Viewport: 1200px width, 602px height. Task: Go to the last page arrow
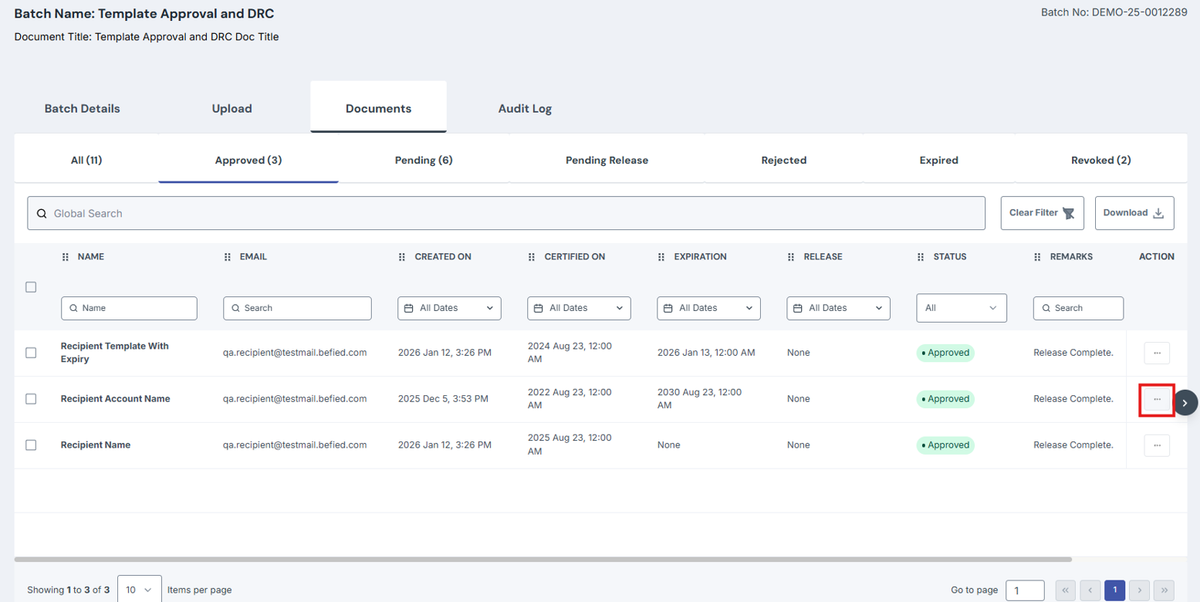pyautogui.click(x=1163, y=590)
